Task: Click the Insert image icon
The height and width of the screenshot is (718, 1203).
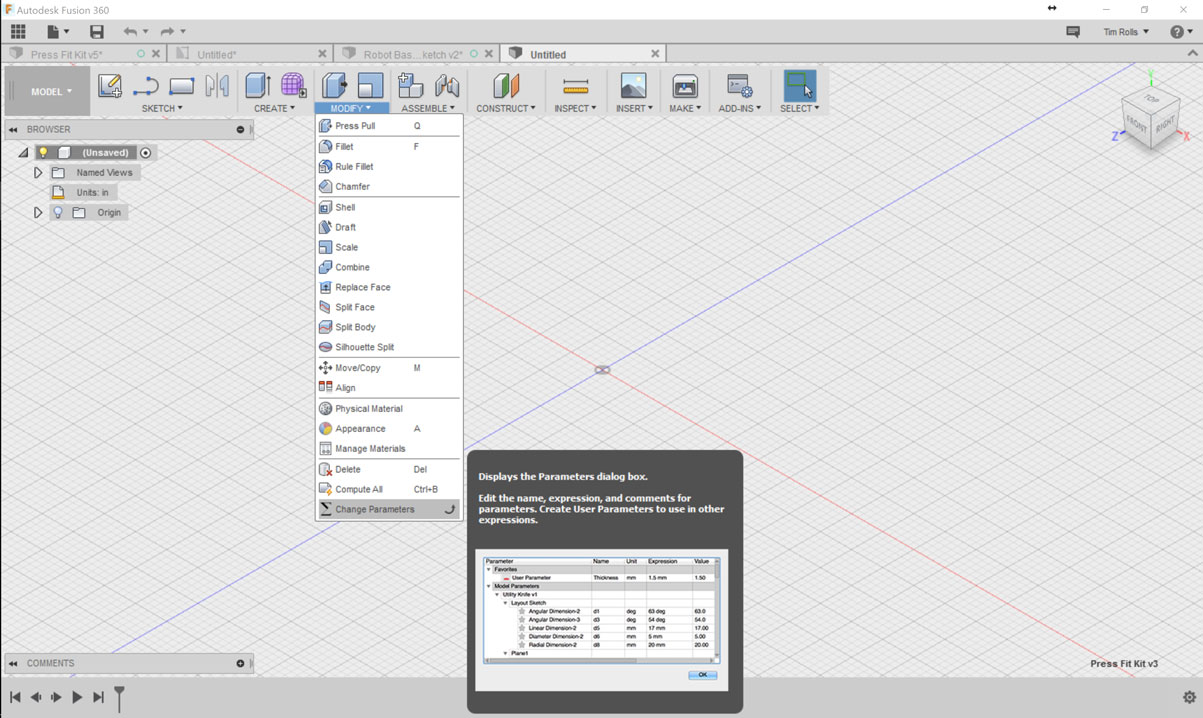Action: [633, 86]
